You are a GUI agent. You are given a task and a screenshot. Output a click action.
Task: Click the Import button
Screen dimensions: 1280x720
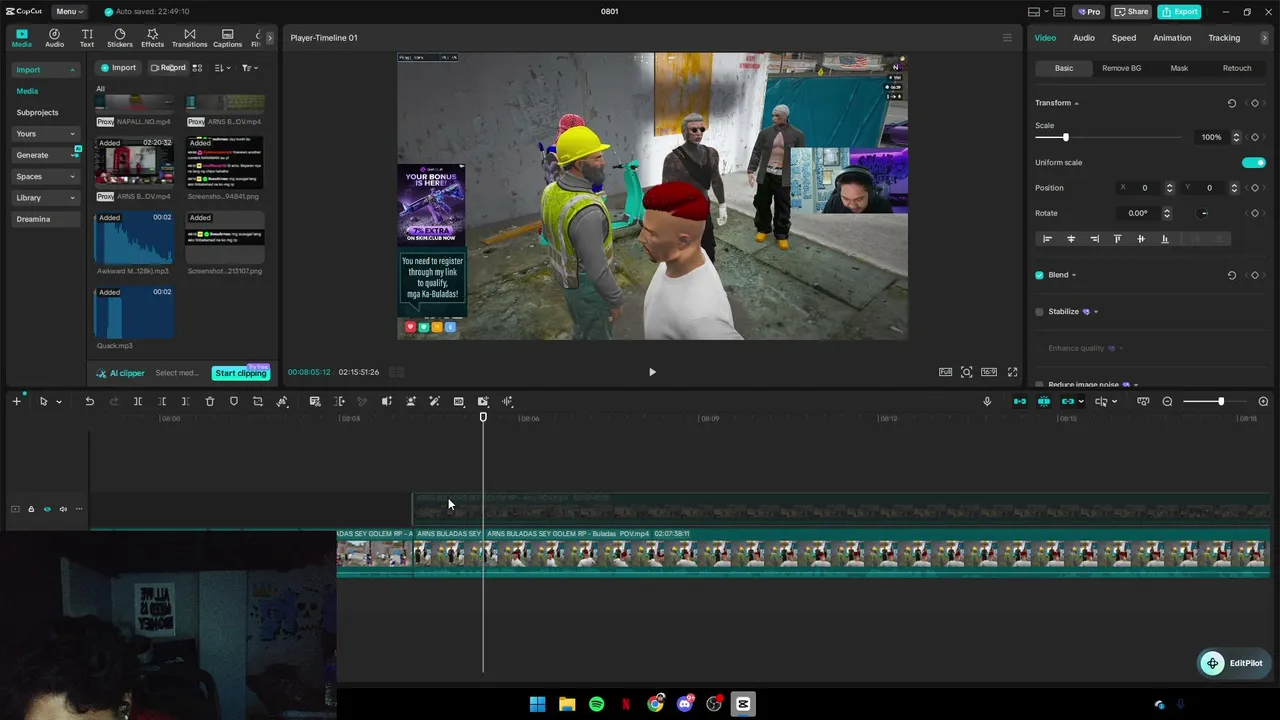118,68
